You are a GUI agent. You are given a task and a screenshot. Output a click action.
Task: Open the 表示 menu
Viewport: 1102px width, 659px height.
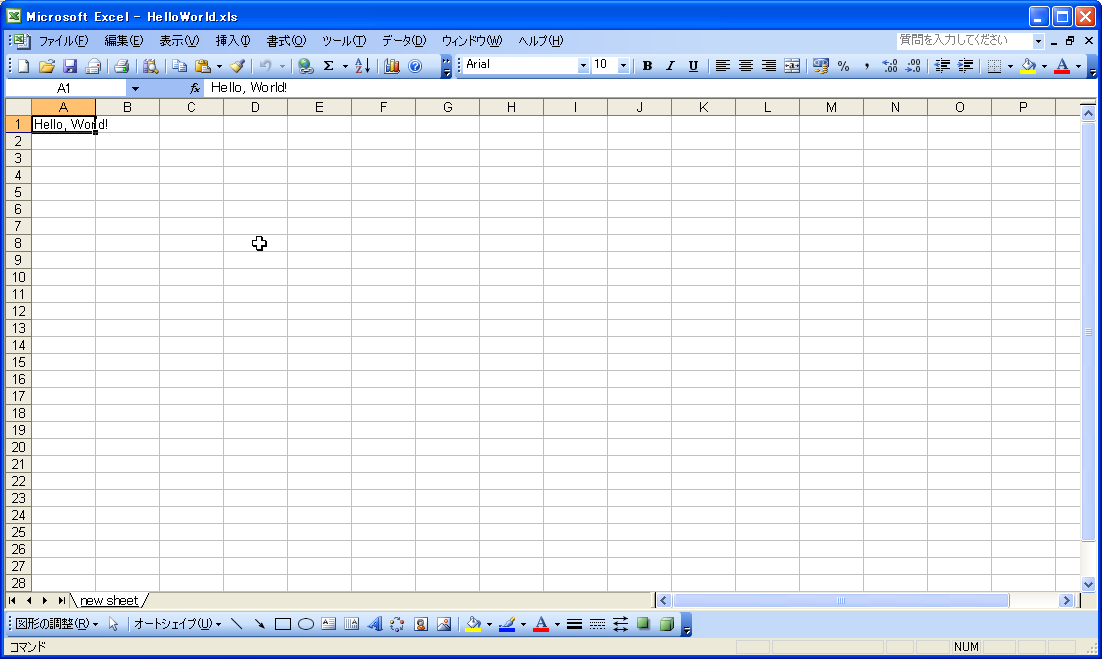pyautogui.click(x=179, y=41)
